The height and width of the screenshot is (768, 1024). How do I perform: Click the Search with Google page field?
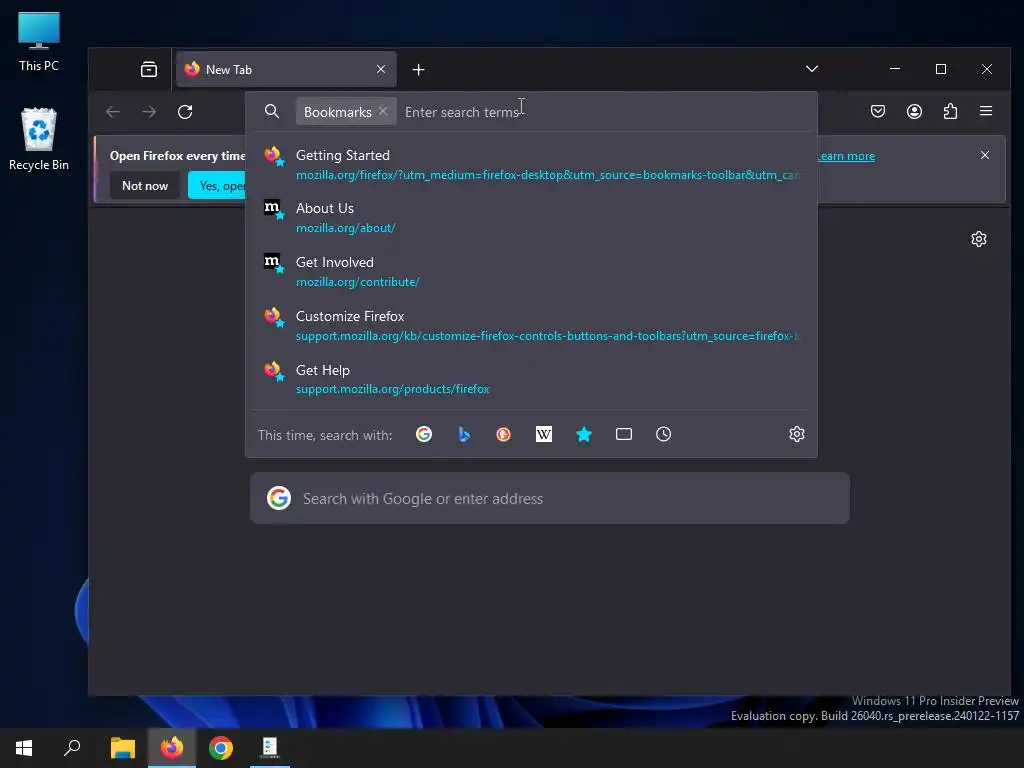coord(550,498)
